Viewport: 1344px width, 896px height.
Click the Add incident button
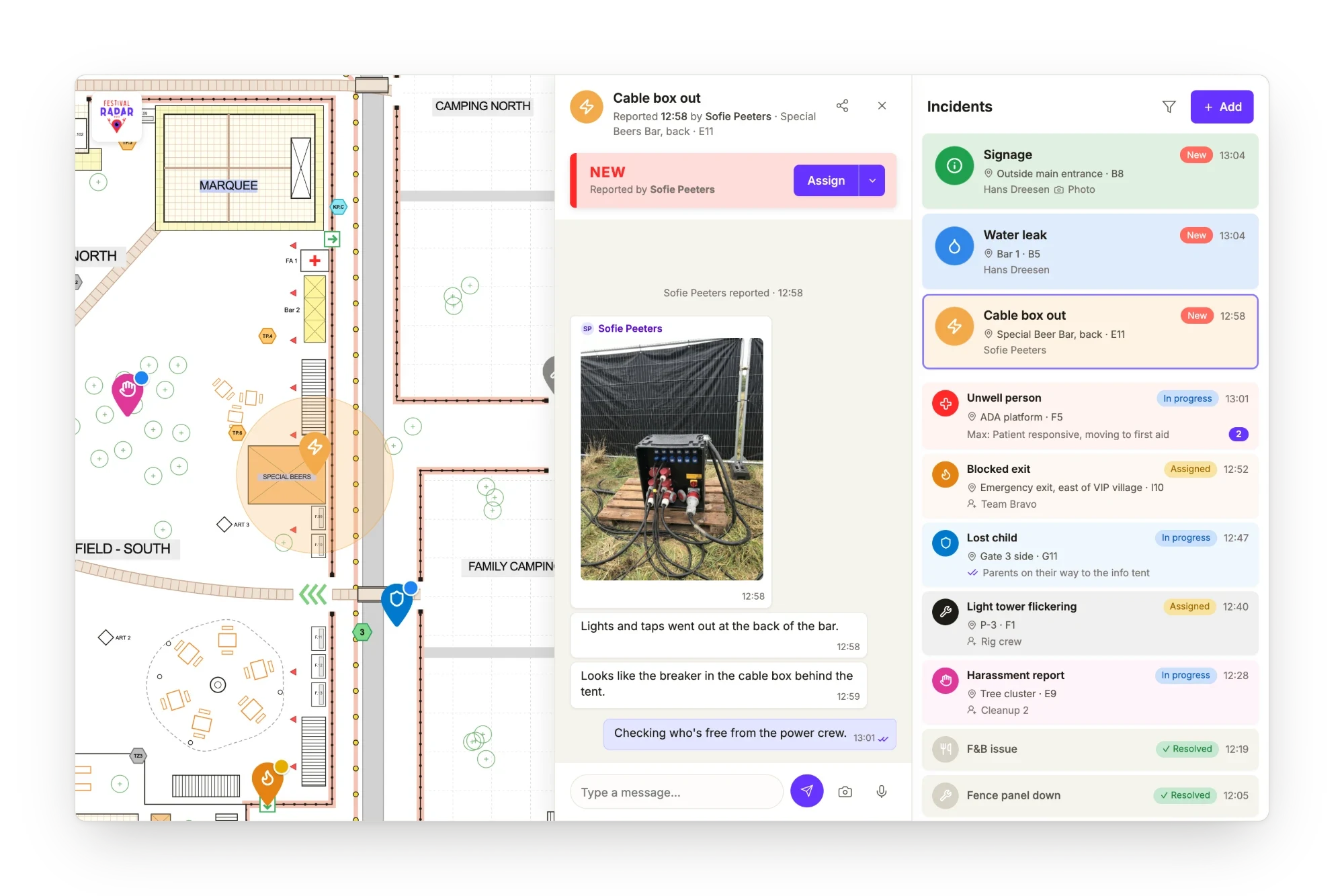[x=1222, y=107]
